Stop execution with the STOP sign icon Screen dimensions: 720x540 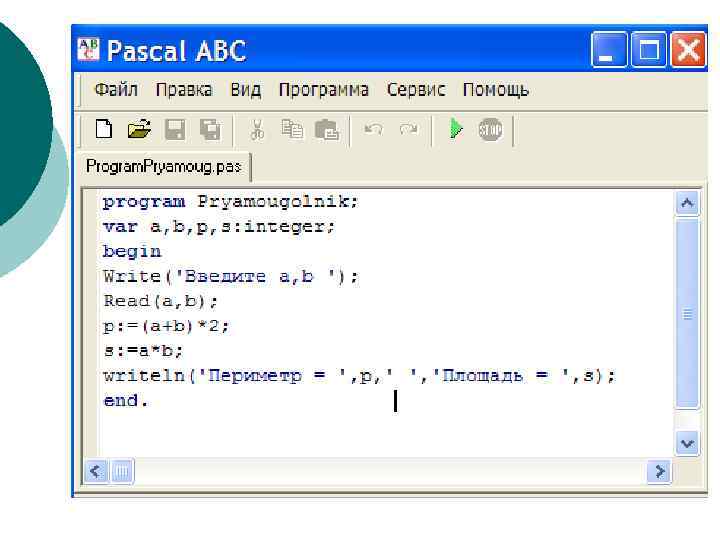click(490, 129)
